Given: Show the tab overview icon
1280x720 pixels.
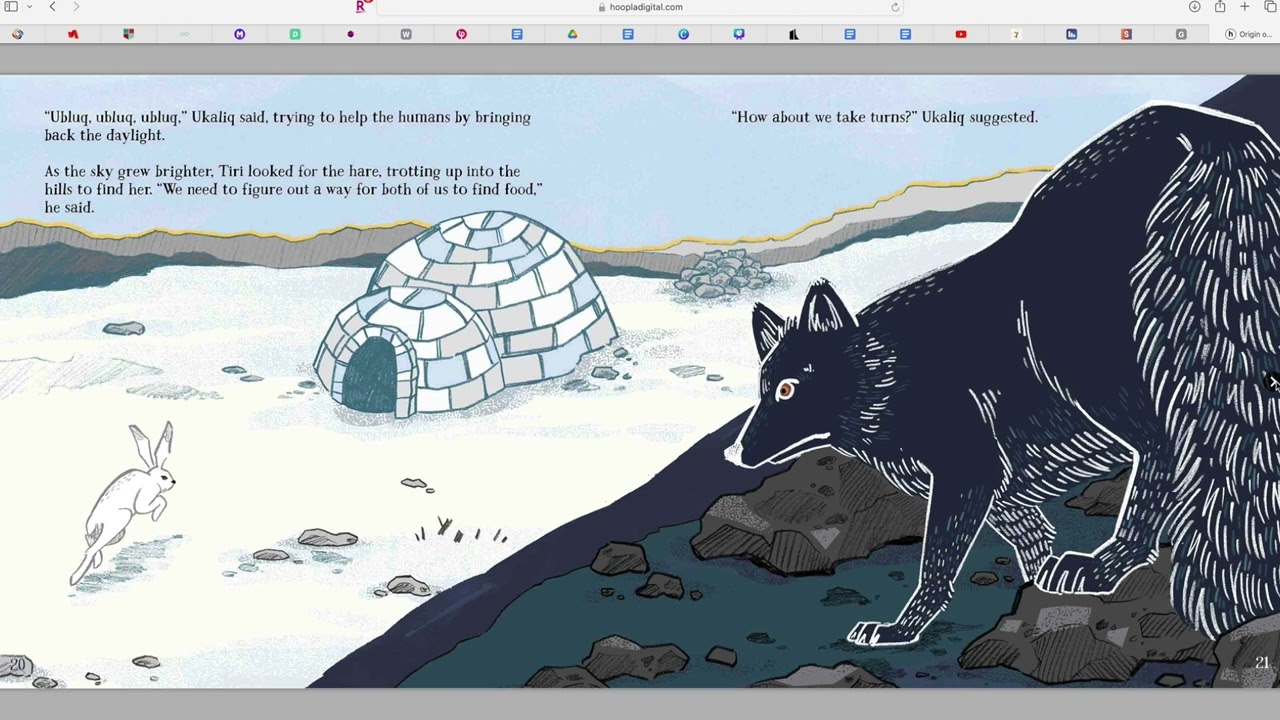Looking at the screenshot, I should tap(1270, 7).
